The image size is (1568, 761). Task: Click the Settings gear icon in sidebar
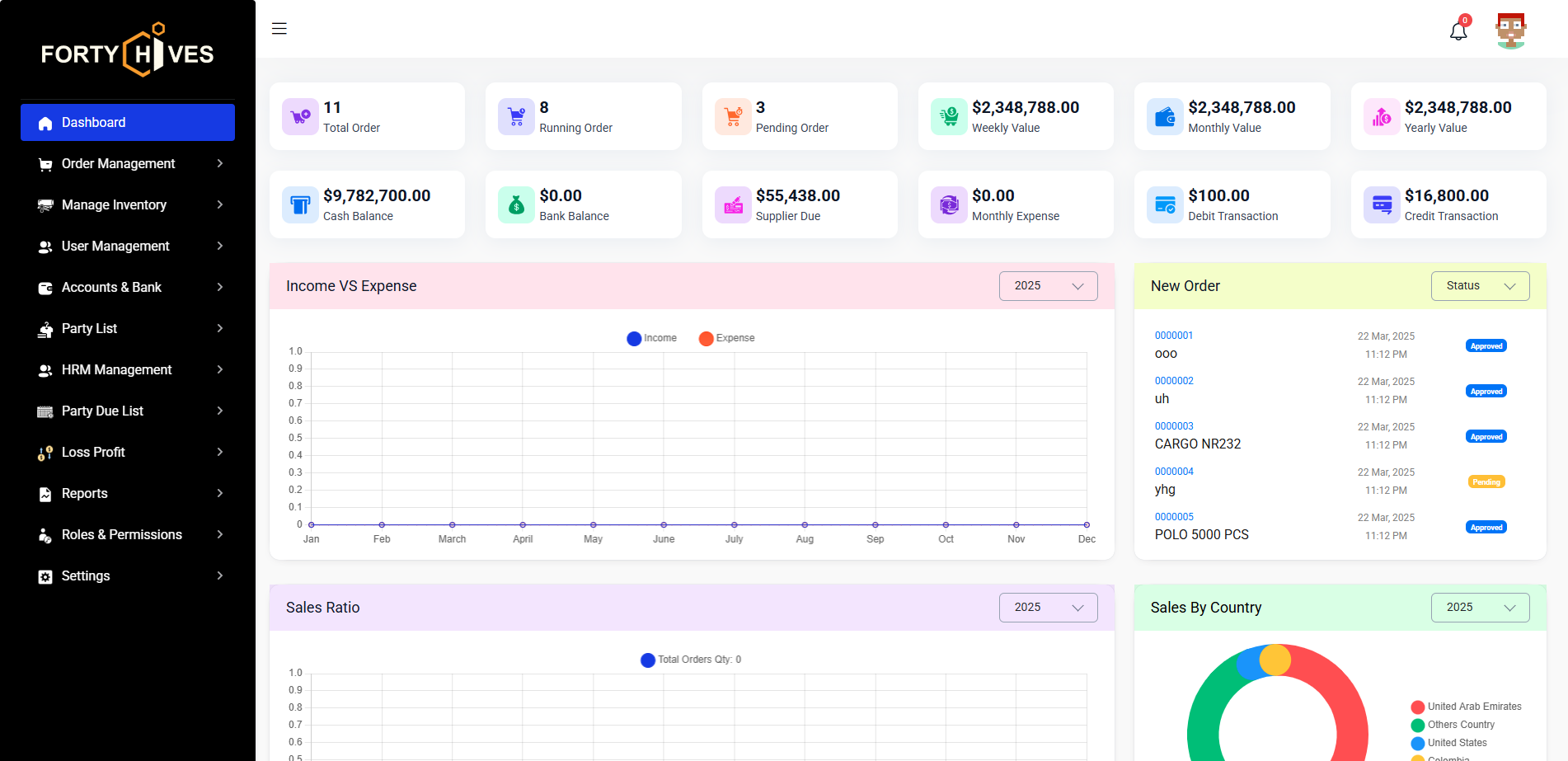45,576
